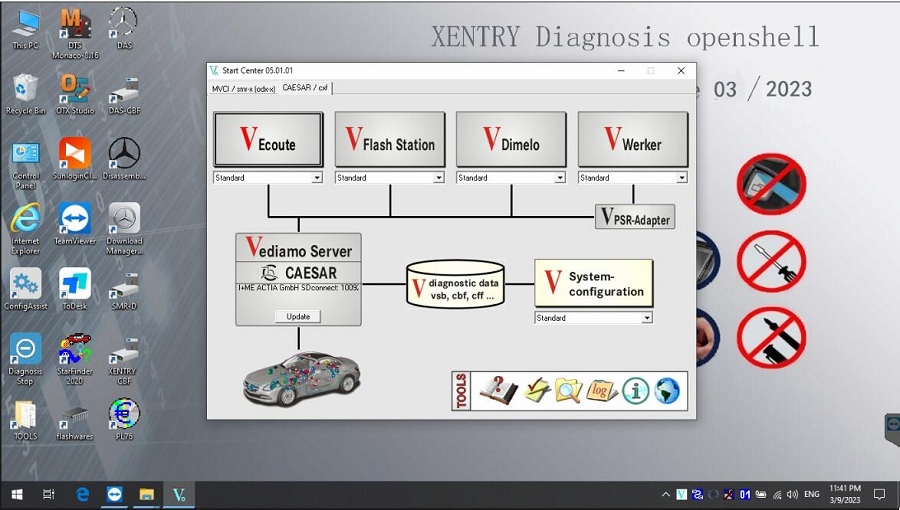
Task: Open Download Manager desktop icon
Action: point(124,229)
